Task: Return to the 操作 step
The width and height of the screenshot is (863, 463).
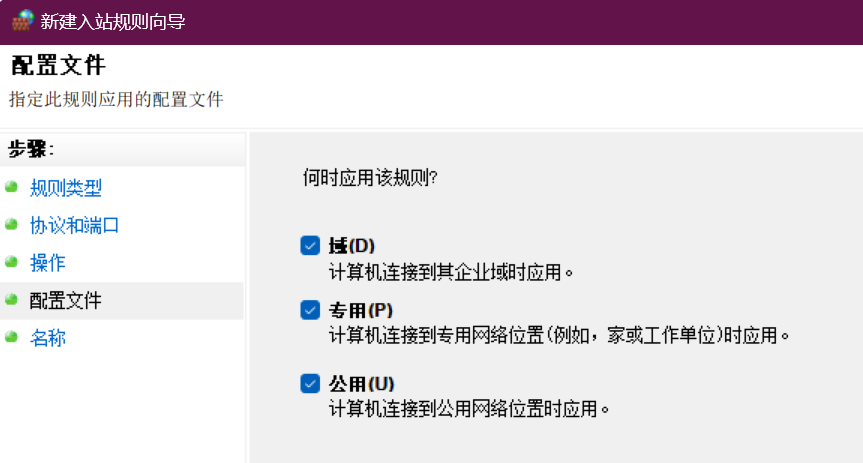Action: coord(48,263)
